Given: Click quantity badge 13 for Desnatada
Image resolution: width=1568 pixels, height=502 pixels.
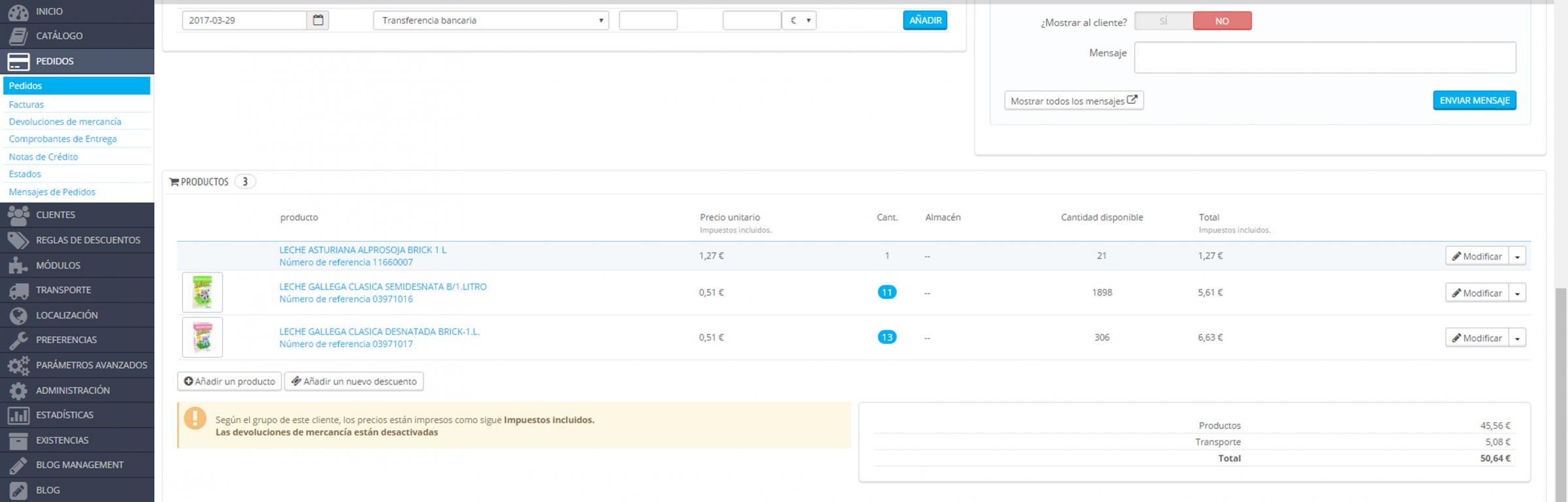Looking at the screenshot, I should [x=887, y=337].
